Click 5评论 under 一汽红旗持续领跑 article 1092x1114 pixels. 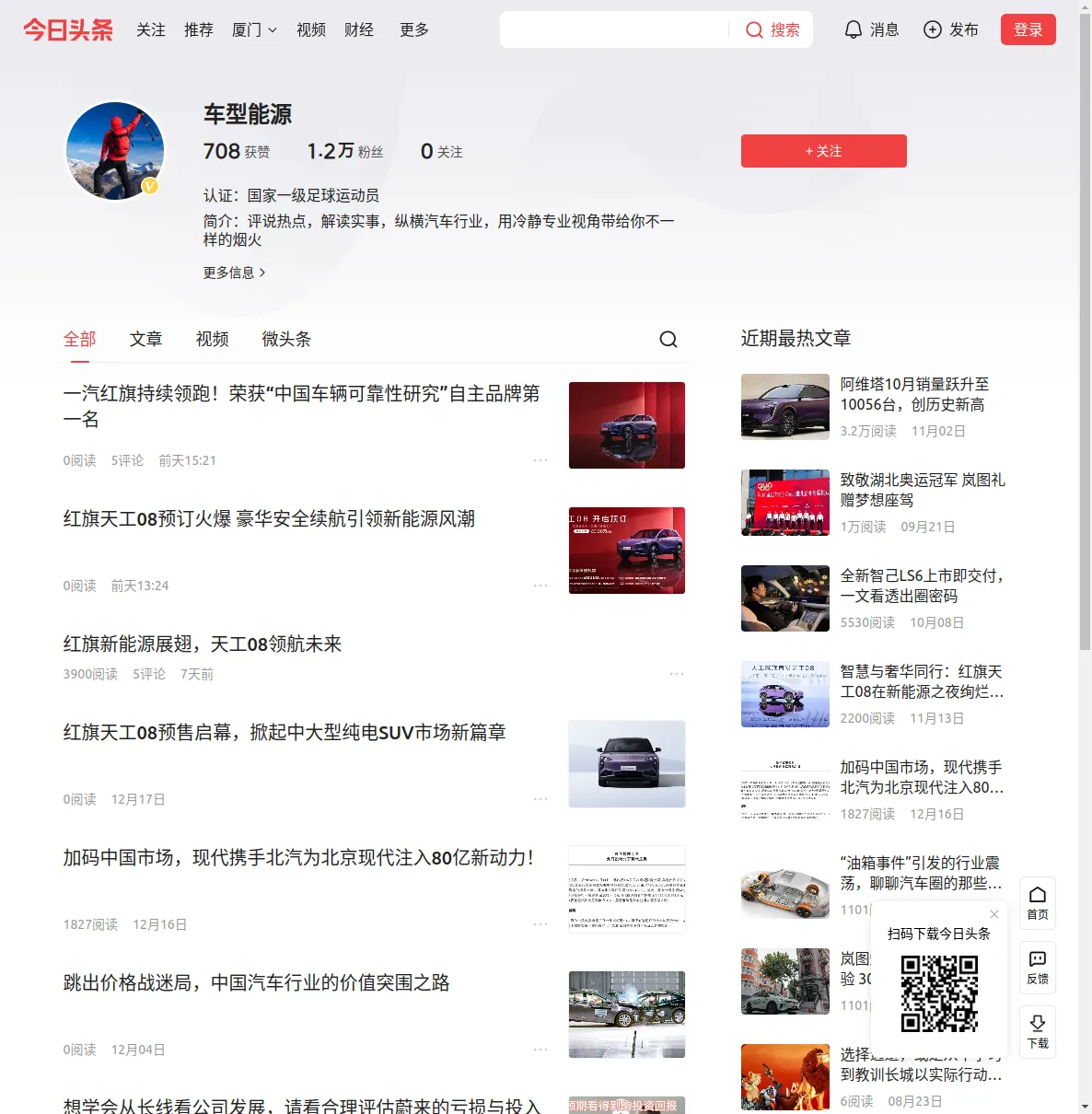[x=127, y=460]
